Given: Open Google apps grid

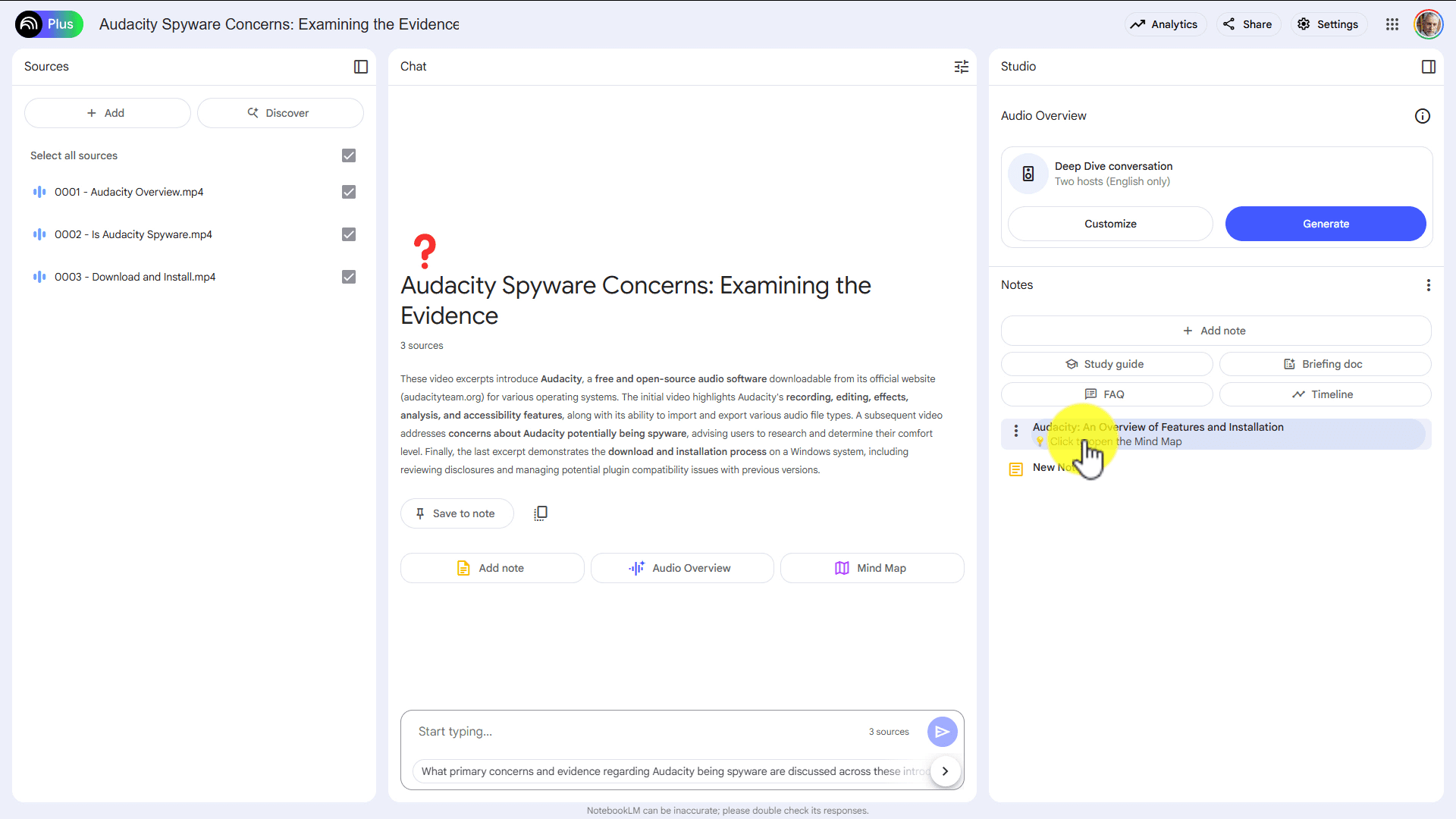Looking at the screenshot, I should [x=1392, y=24].
